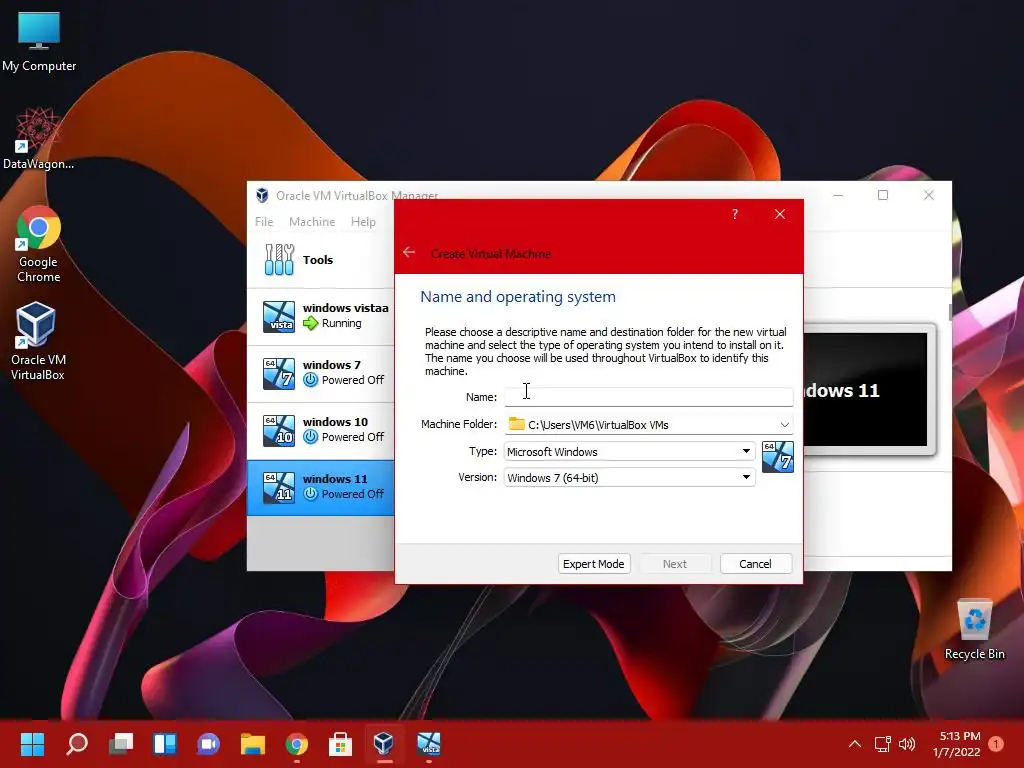Open Task View from taskbar

[121, 744]
